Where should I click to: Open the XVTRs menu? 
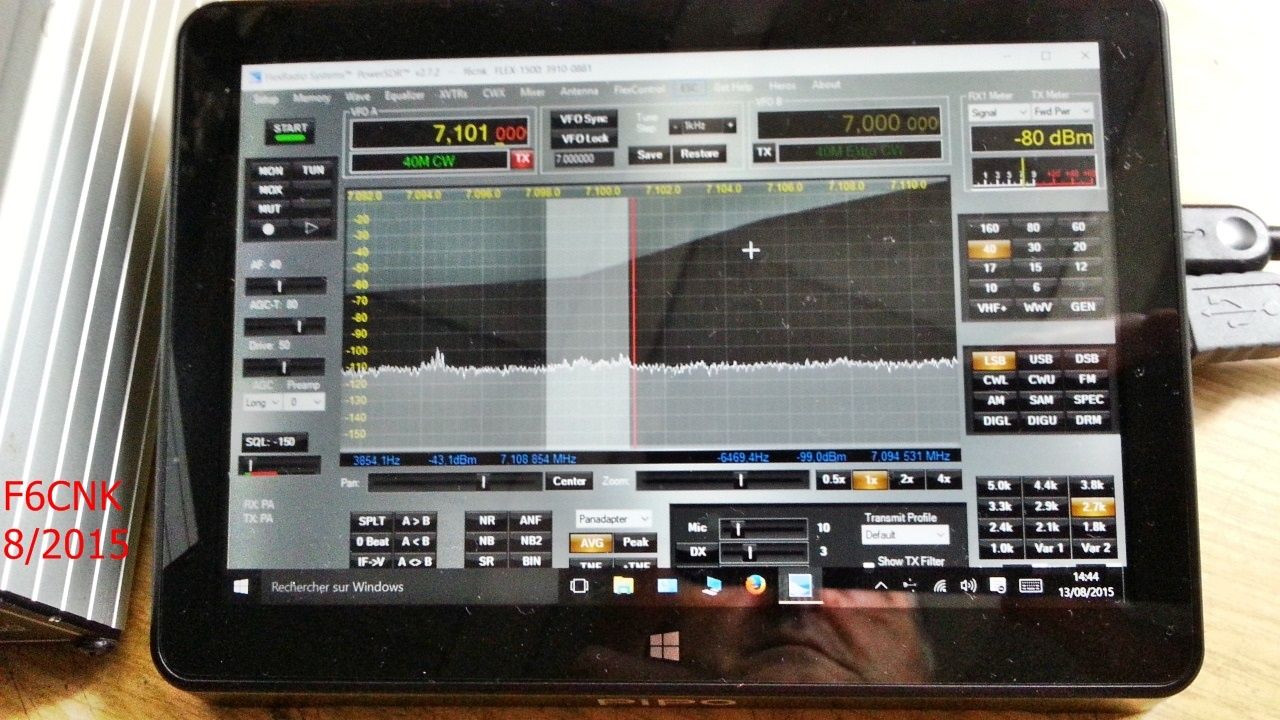tap(455, 95)
